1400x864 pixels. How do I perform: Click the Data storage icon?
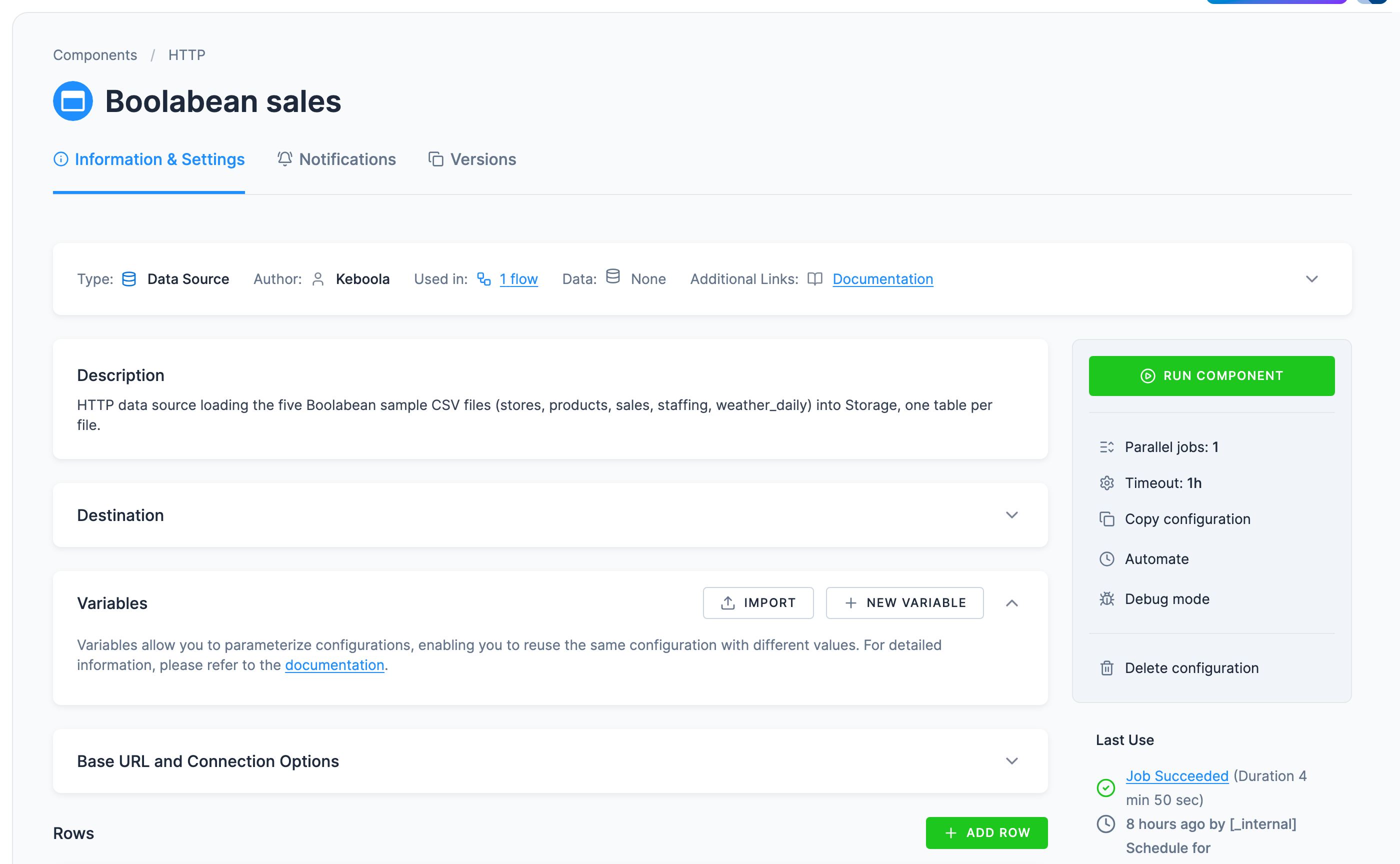pyautogui.click(x=612, y=276)
